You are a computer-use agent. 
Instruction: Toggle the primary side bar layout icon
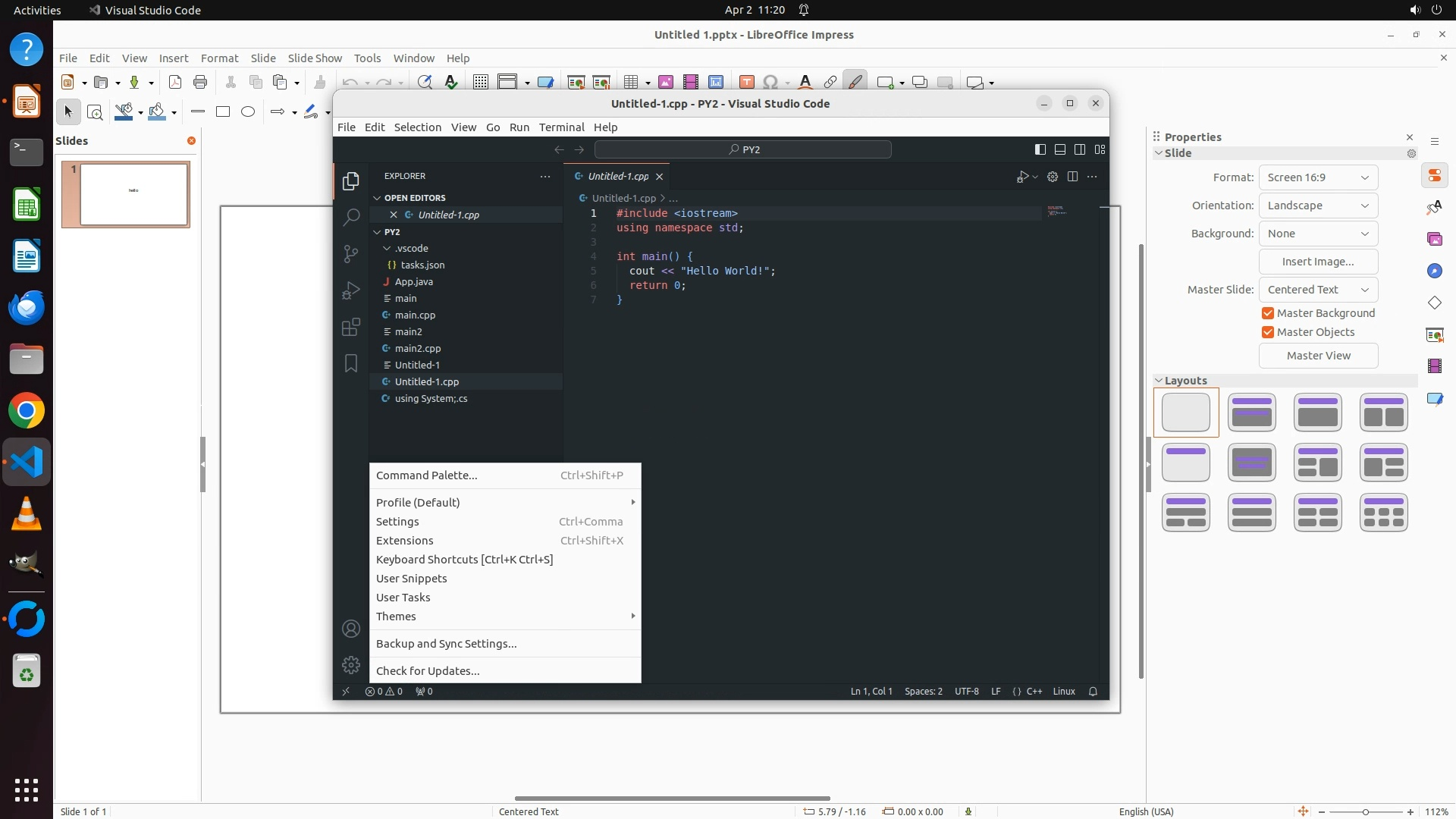click(1040, 149)
